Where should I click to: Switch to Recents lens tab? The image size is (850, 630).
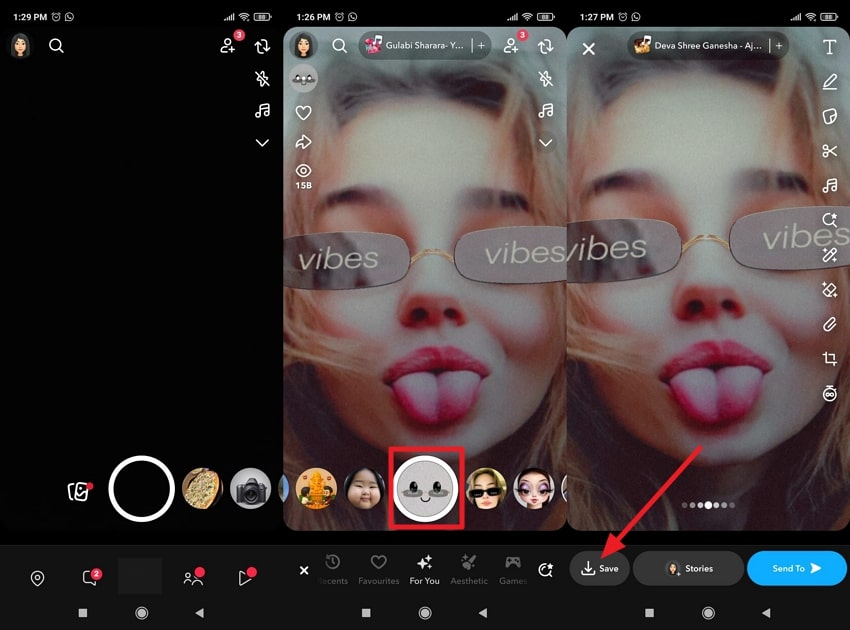coord(333,569)
